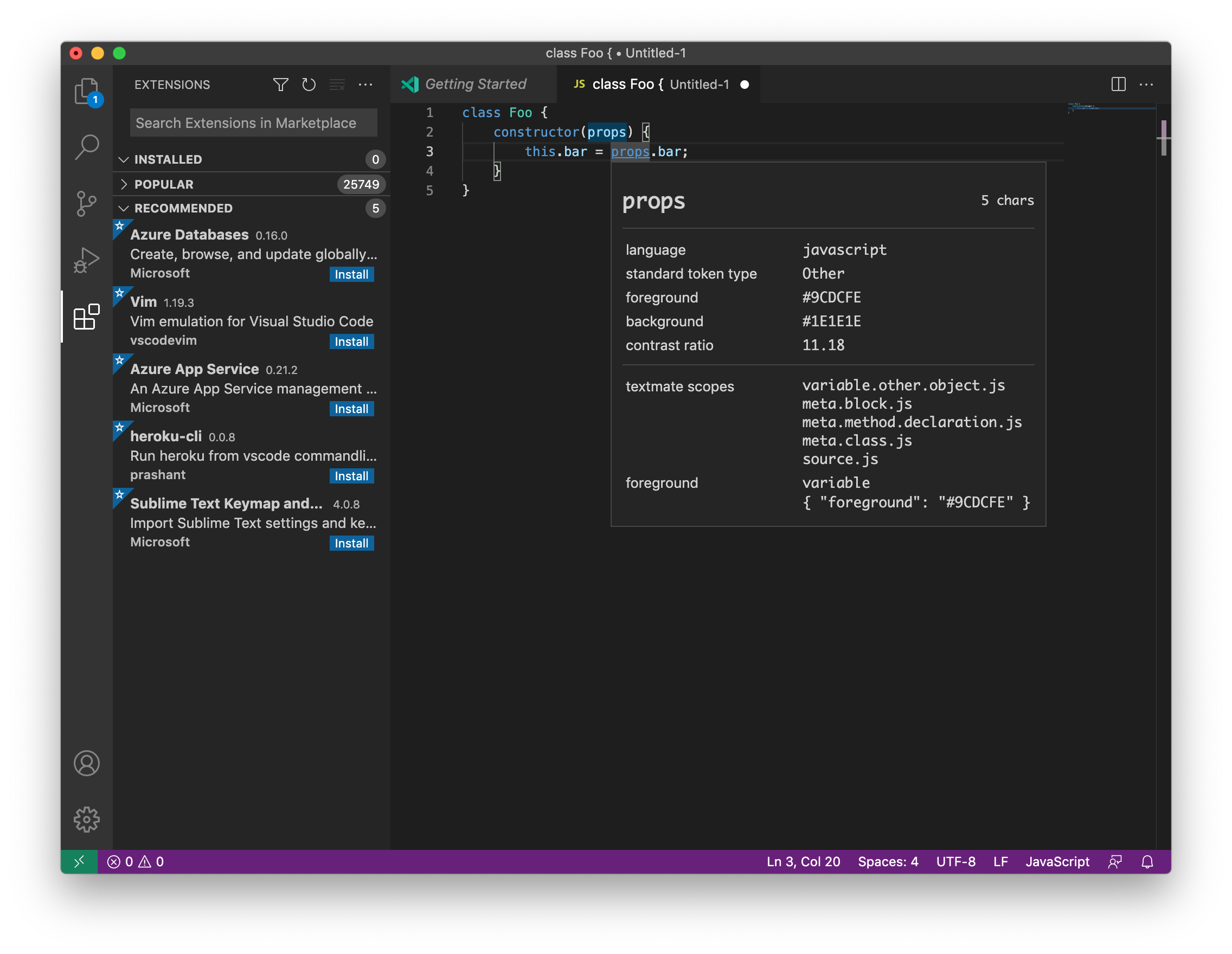Click the filter extensions funnel icon
Image resolution: width=1232 pixels, height=954 pixels.
tap(280, 85)
